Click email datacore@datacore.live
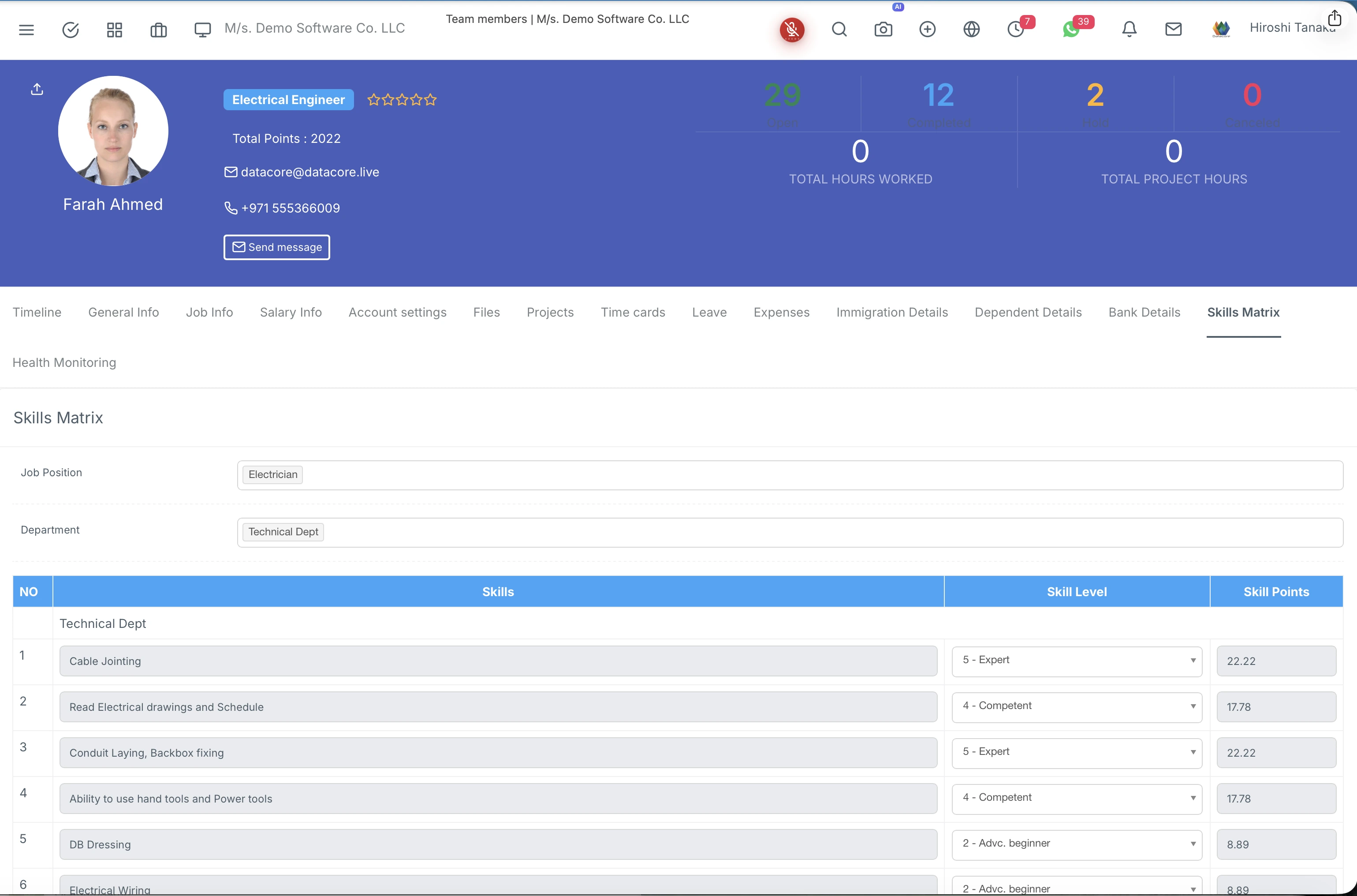Viewport: 1357px width, 896px height. 309,172
